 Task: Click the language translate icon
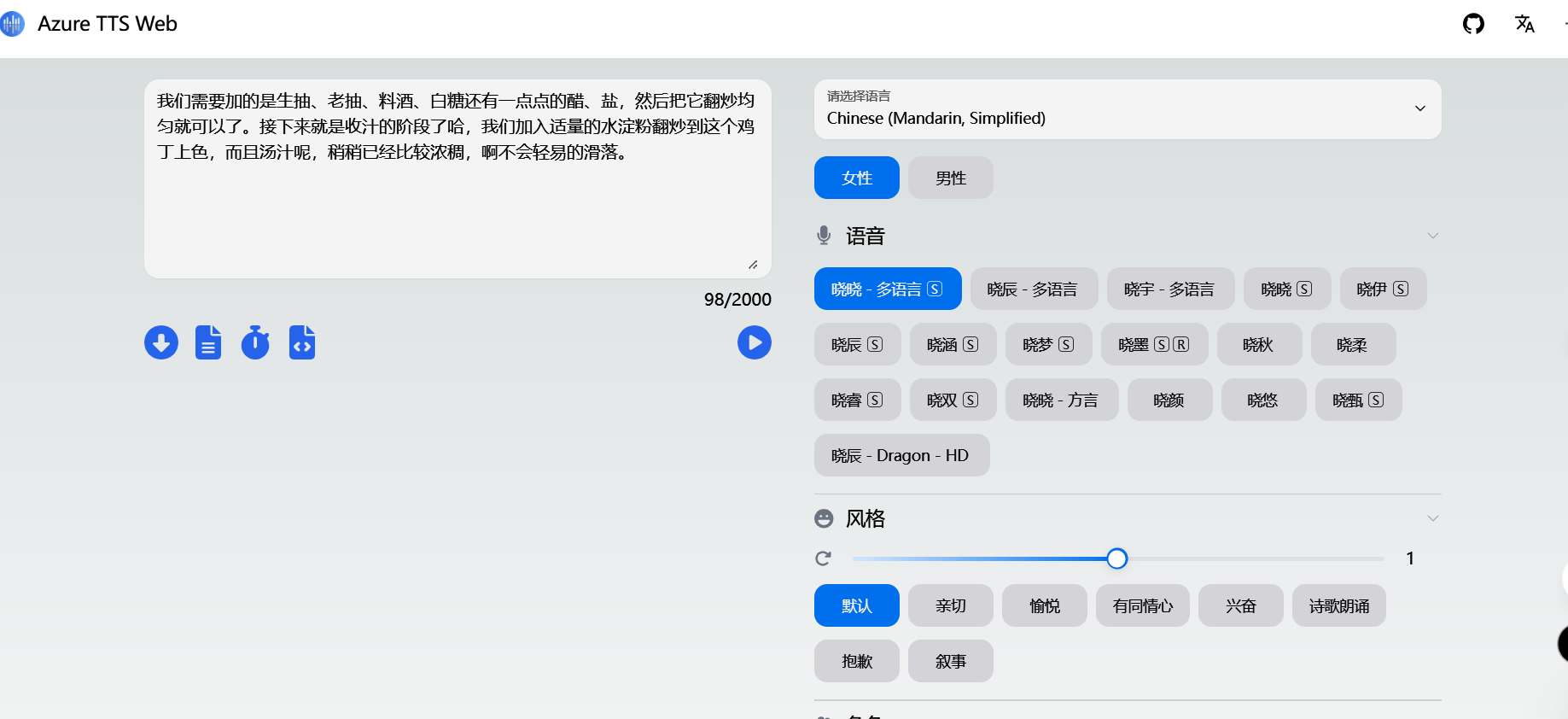tap(1524, 24)
